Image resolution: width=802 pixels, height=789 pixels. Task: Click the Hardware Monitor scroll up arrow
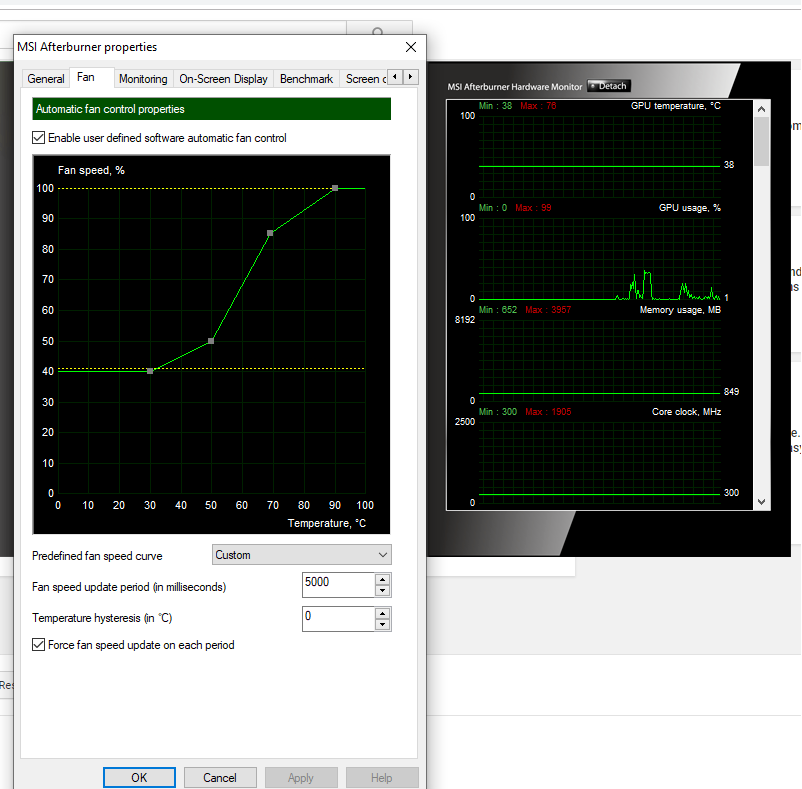pyautogui.click(x=762, y=109)
